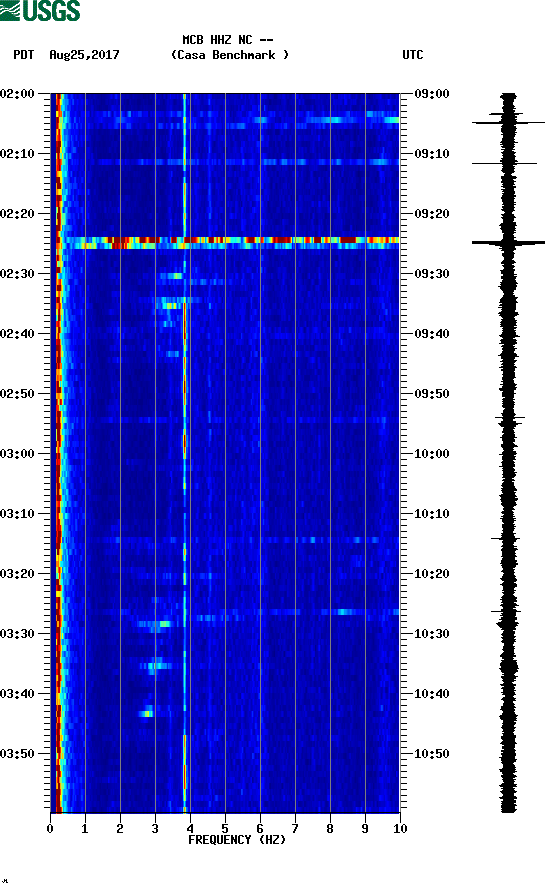This screenshot has height=892, width=552.
Task: Click the 03:30 PDT time label
Action: pyautogui.click(x=18, y=634)
